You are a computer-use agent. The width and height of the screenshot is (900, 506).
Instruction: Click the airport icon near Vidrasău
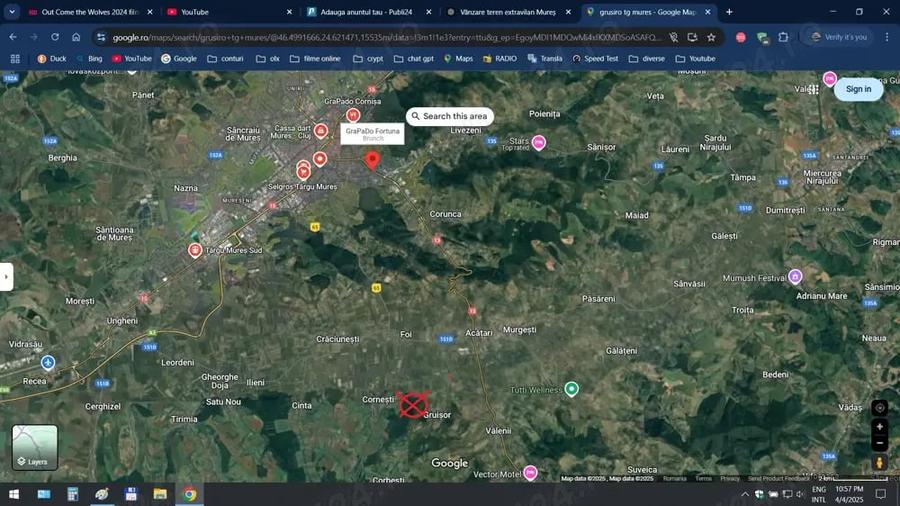48,363
